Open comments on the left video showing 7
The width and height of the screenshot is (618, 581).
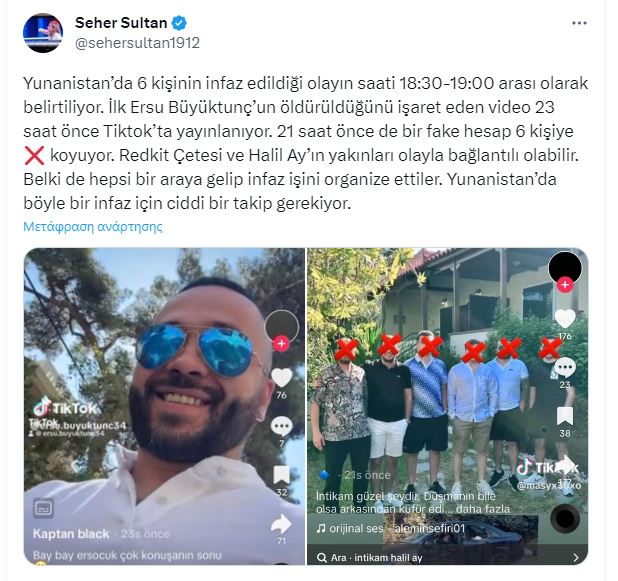click(281, 426)
